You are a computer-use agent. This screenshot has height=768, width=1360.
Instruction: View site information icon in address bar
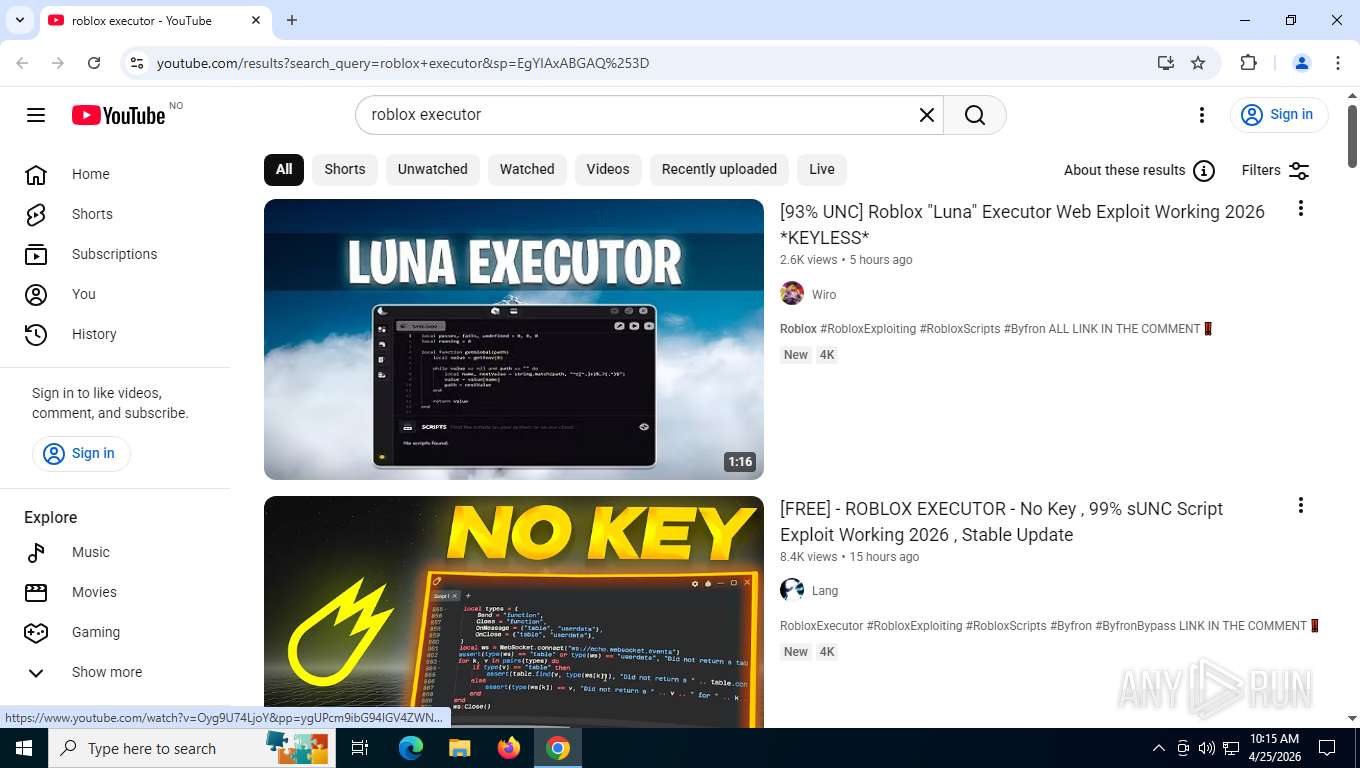[137, 63]
